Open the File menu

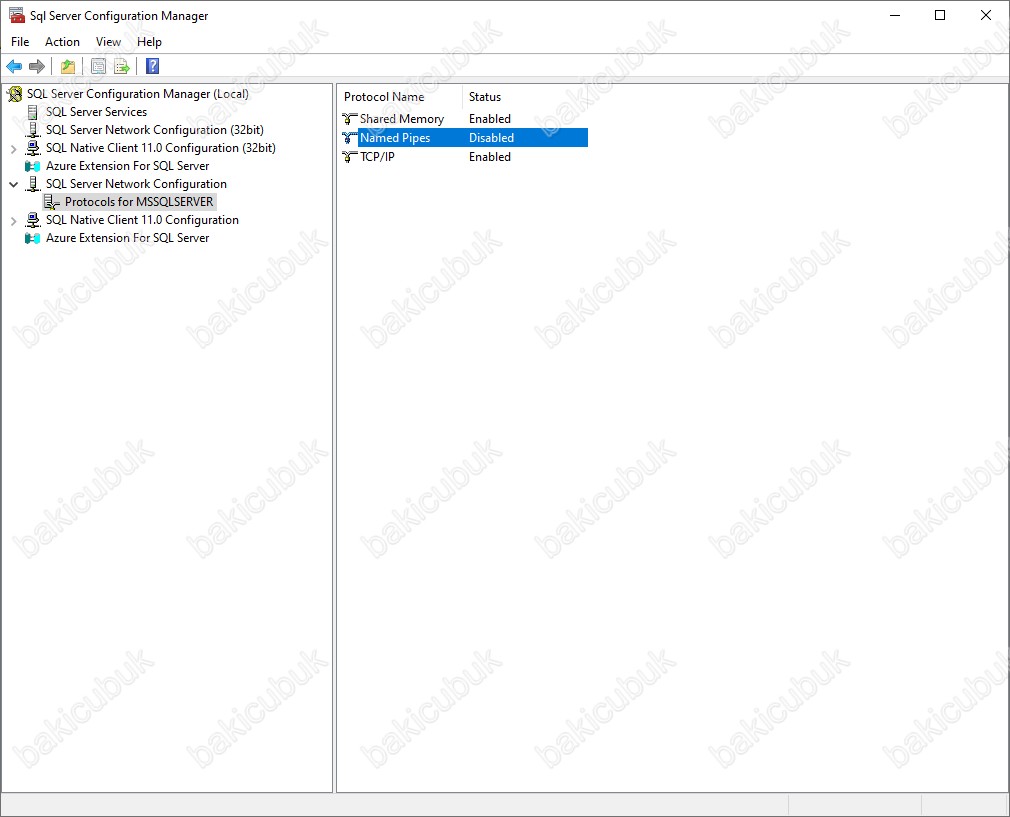click(20, 42)
